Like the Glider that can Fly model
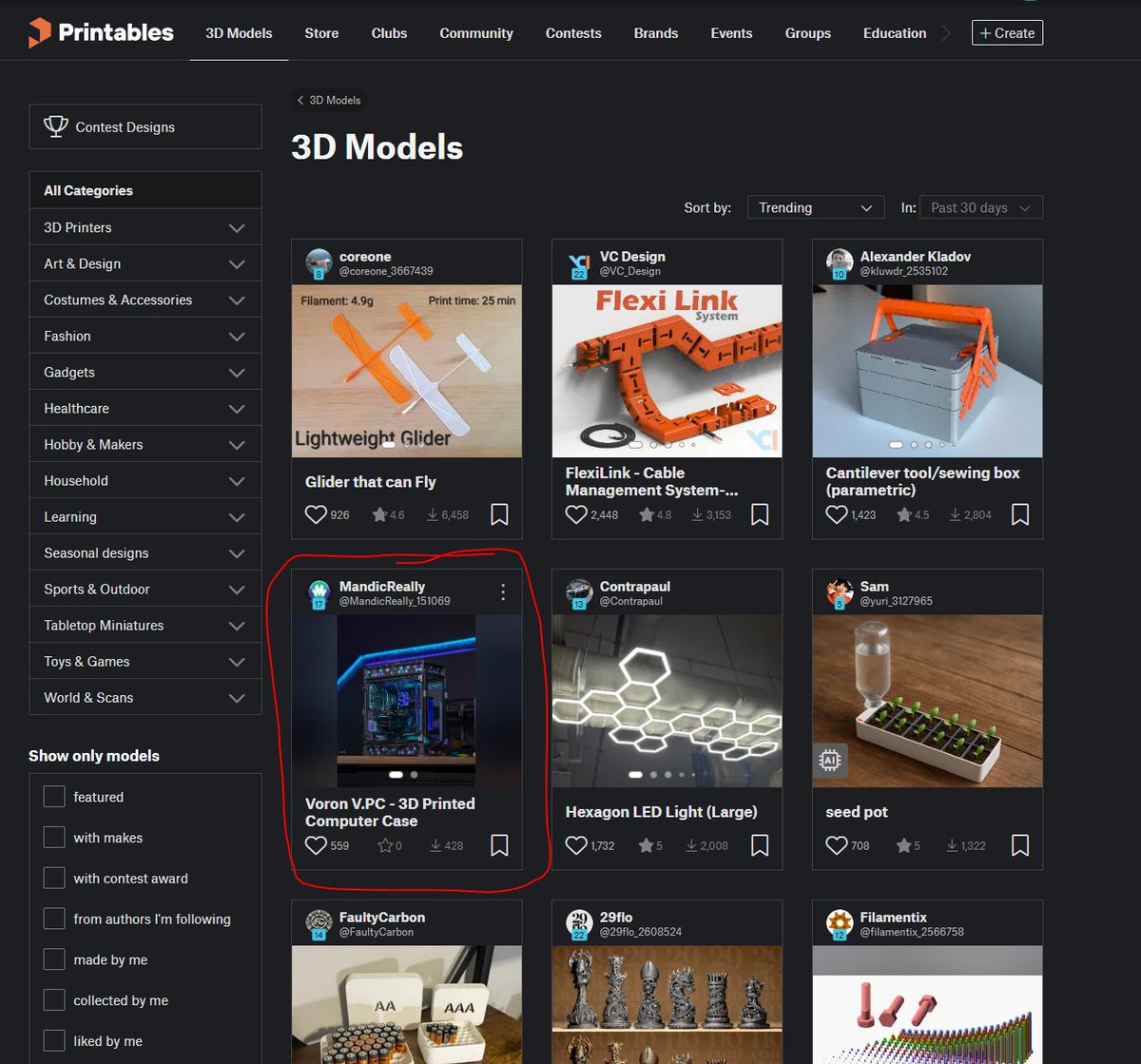 tap(316, 514)
